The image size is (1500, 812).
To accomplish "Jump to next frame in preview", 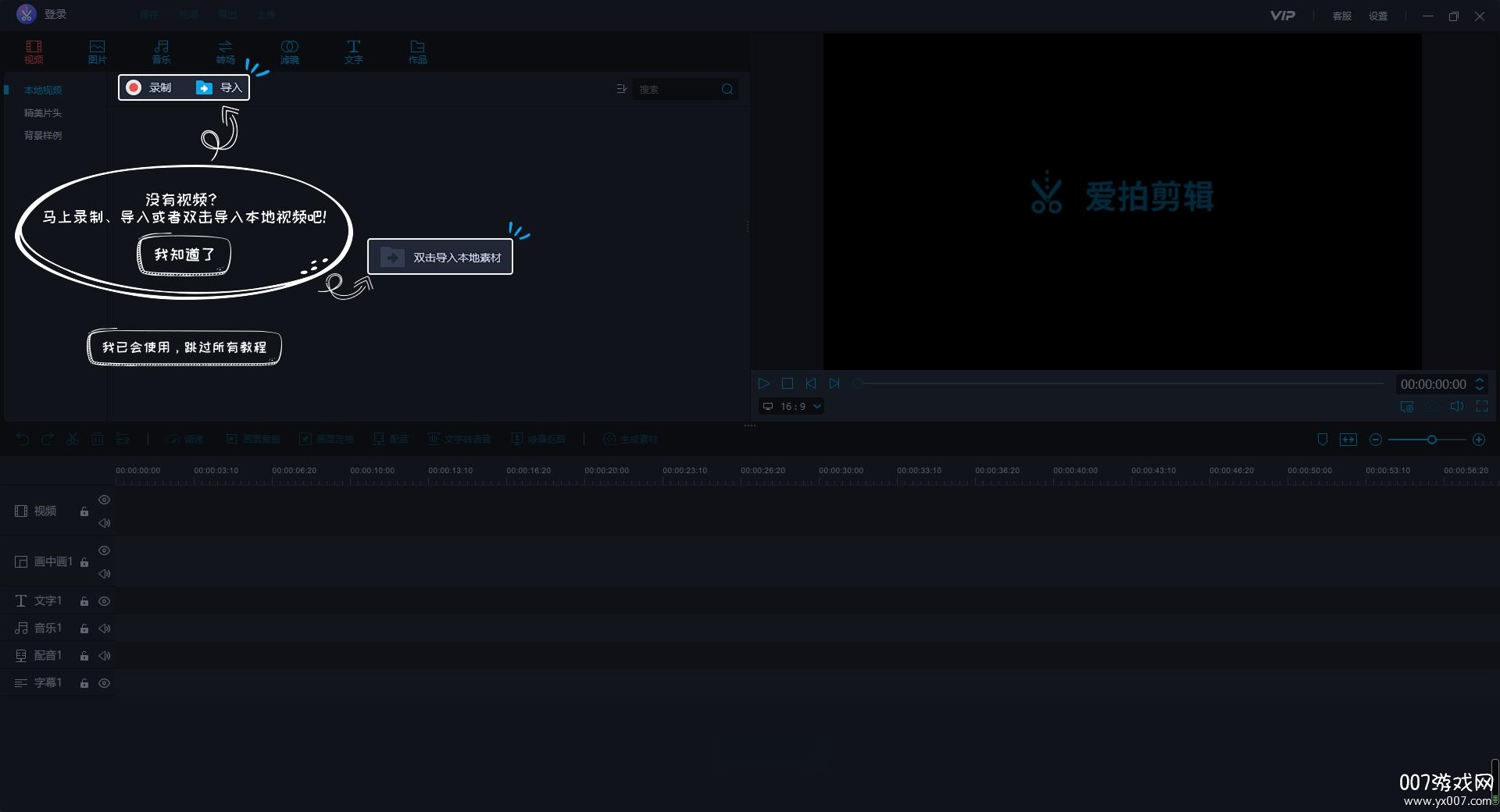I will coord(834,383).
